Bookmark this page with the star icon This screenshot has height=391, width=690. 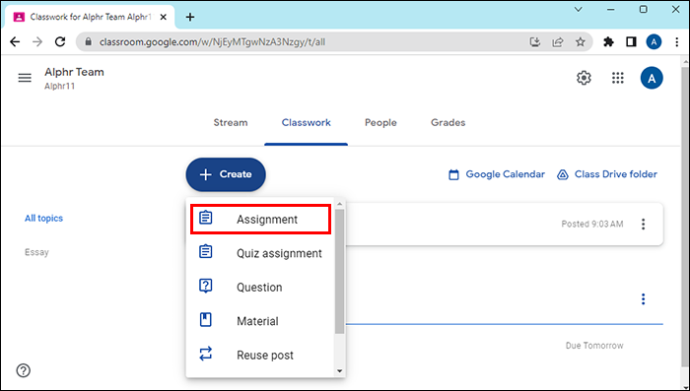pyautogui.click(x=580, y=42)
